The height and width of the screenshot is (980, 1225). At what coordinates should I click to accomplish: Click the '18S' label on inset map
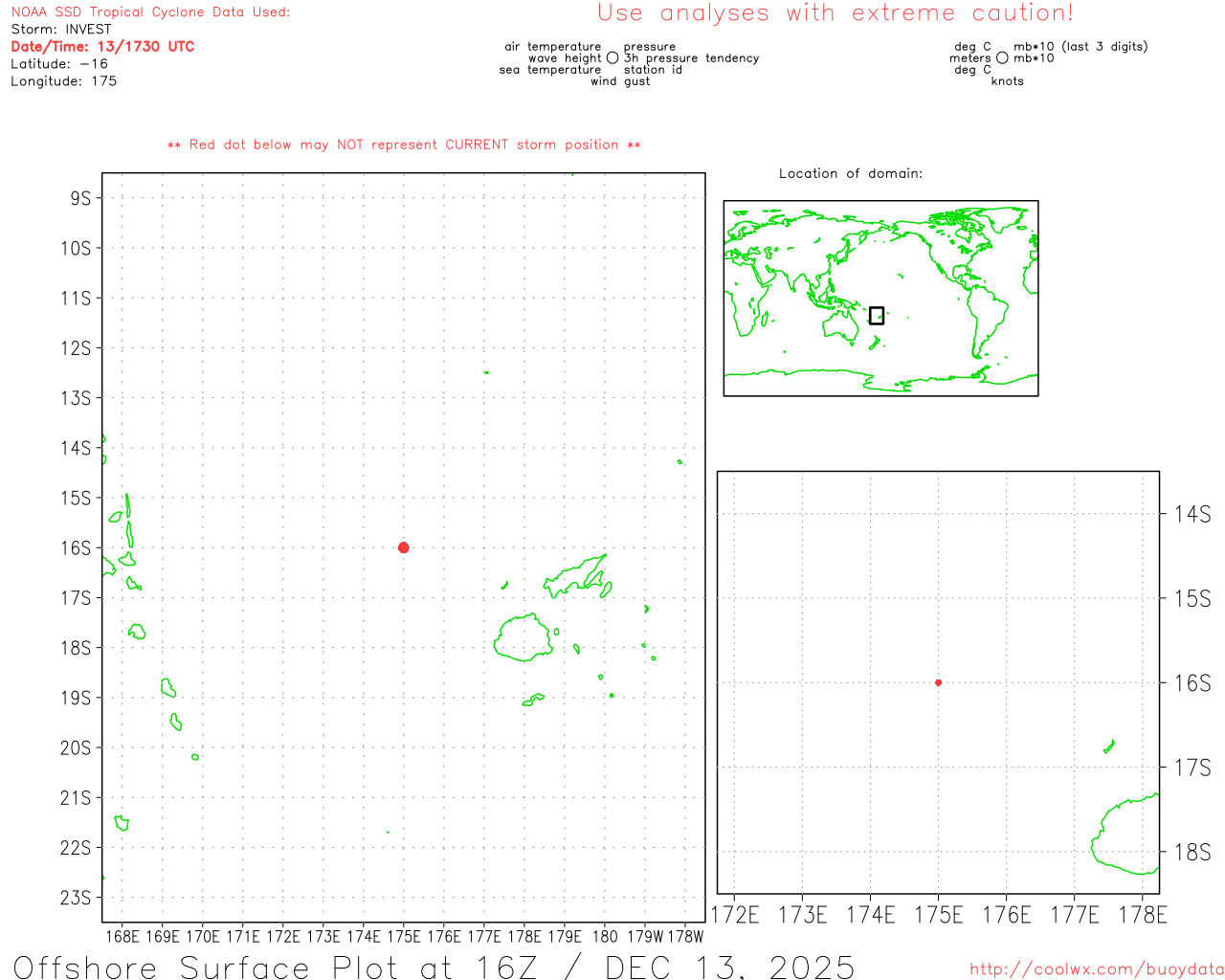tap(1192, 853)
